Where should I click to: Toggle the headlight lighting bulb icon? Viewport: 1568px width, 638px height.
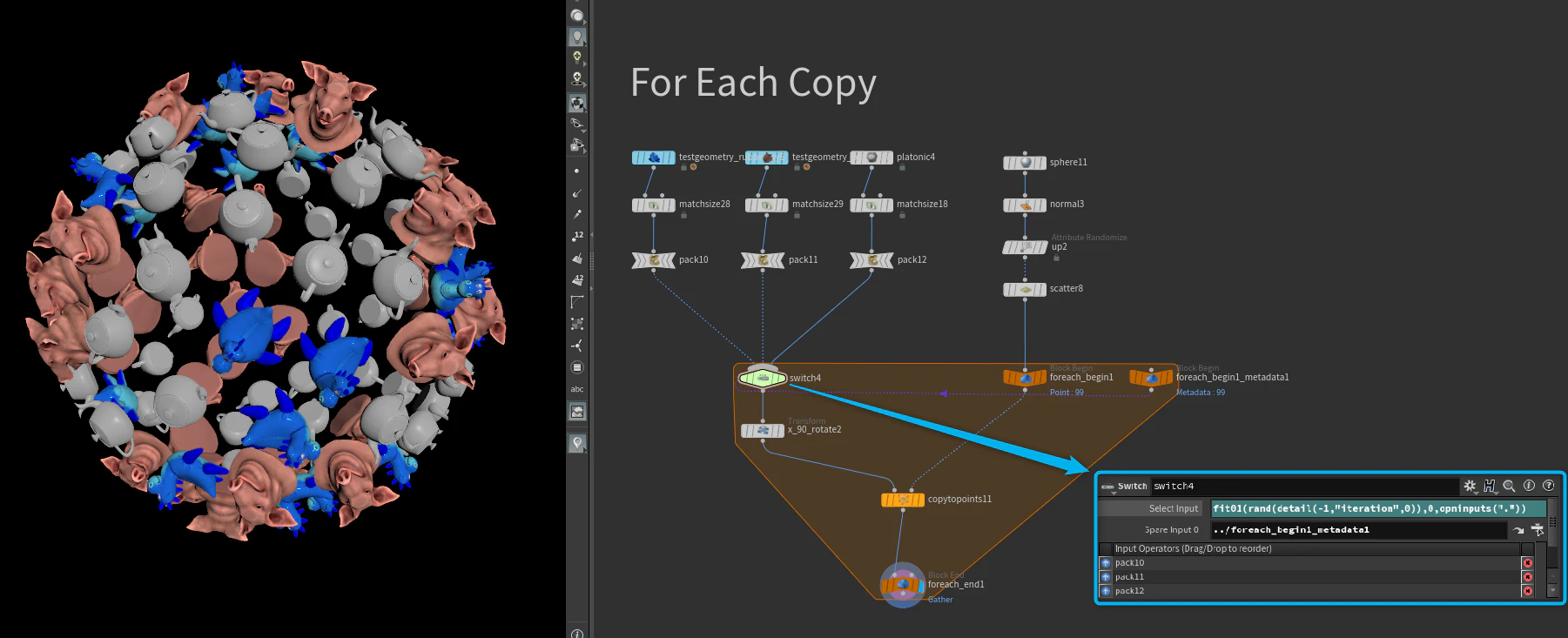click(576, 37)
